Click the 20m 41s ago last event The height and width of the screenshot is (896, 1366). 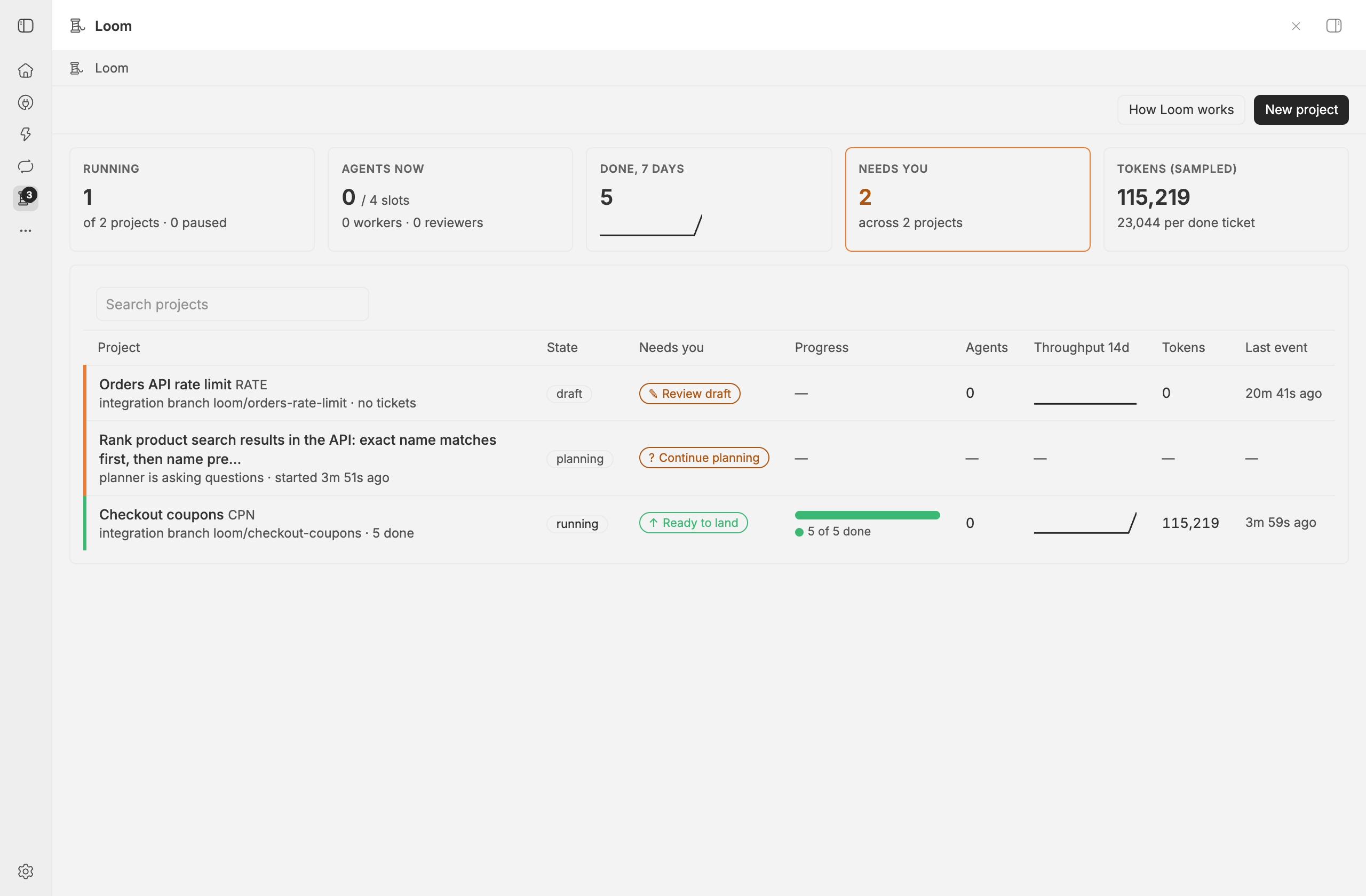pyautogui.click(x=1283, y=394)
